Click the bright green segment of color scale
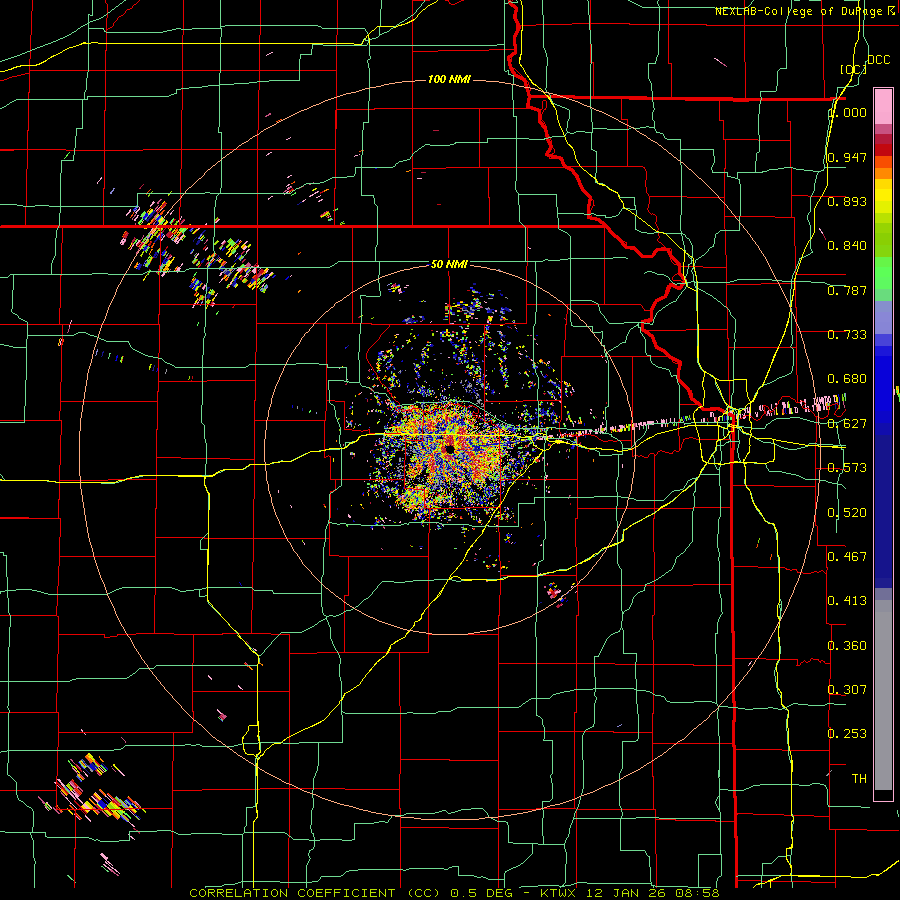Image resolution: width=900 pixels, height=900 pixels. coord(883,273)
